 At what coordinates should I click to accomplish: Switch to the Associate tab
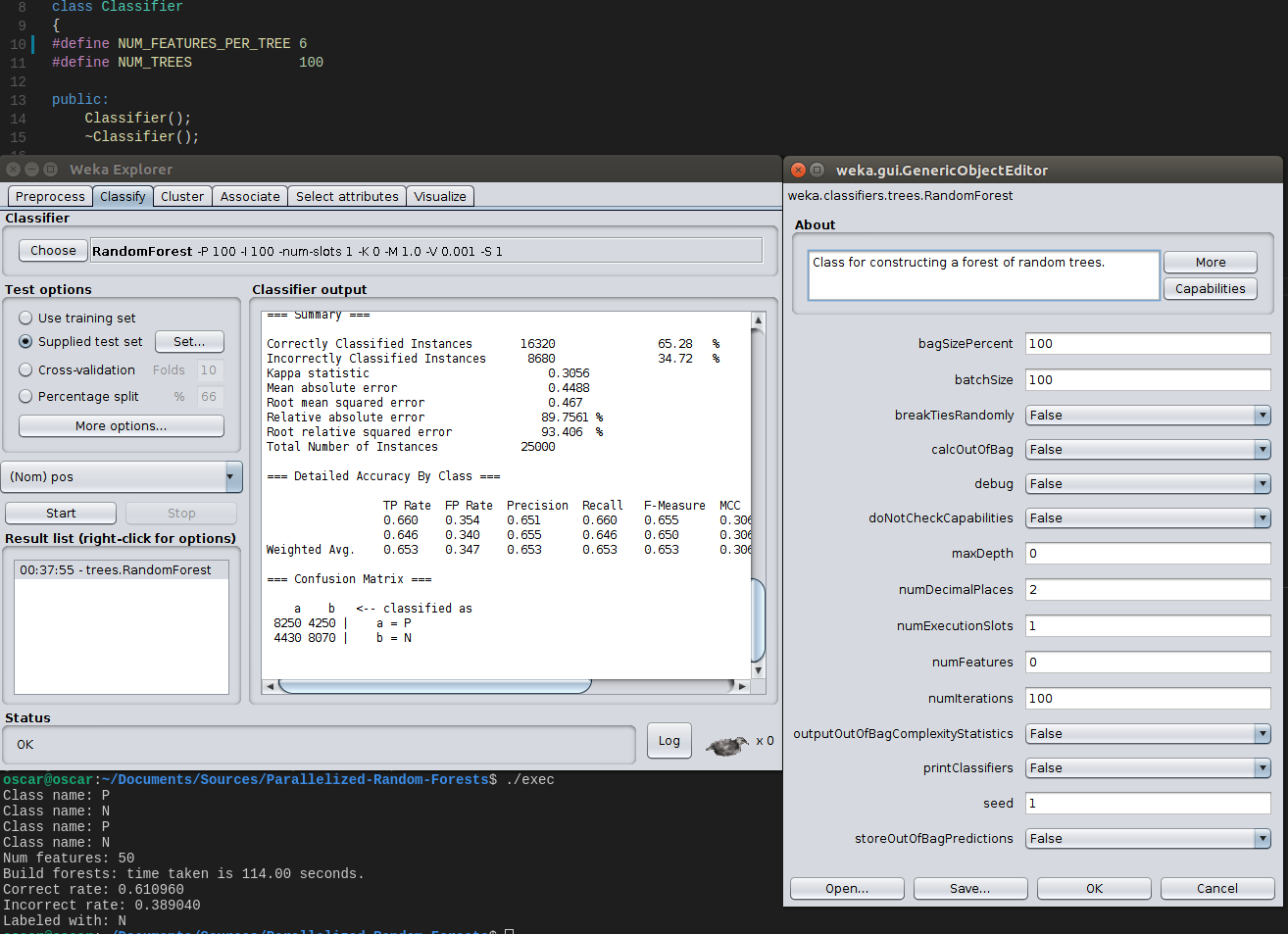[250, 196]
